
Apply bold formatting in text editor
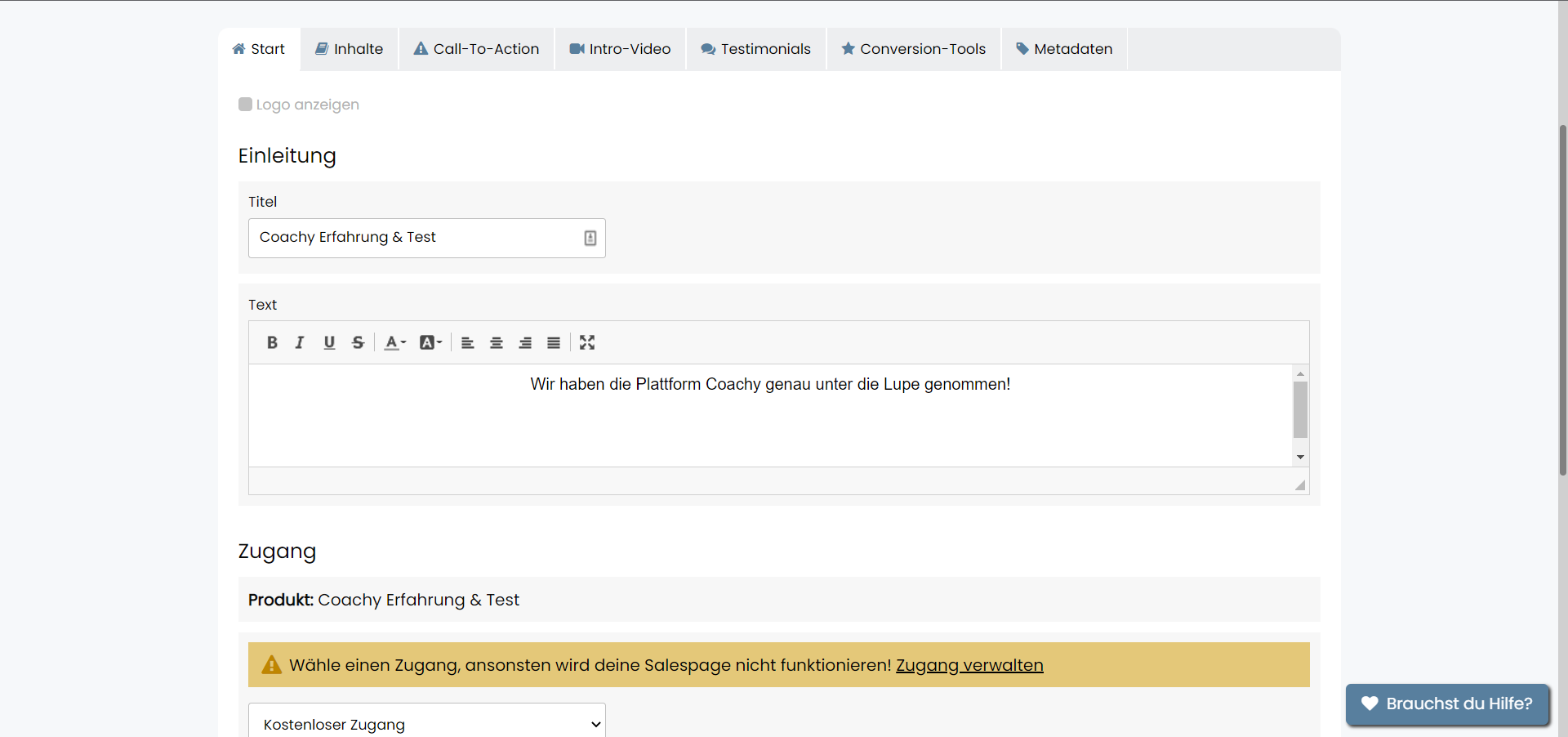(272, 342)
